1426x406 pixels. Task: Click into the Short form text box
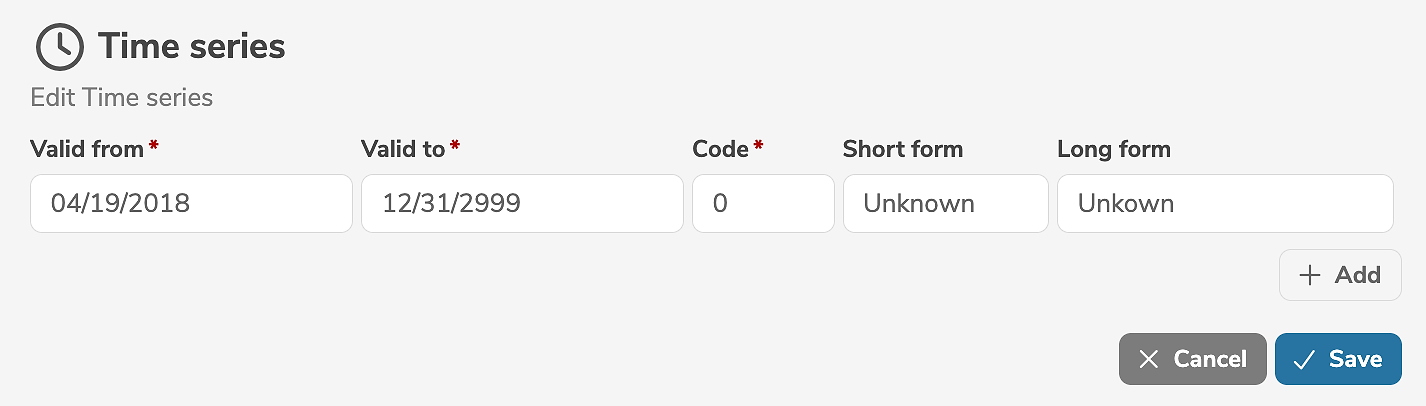point(945,204)
